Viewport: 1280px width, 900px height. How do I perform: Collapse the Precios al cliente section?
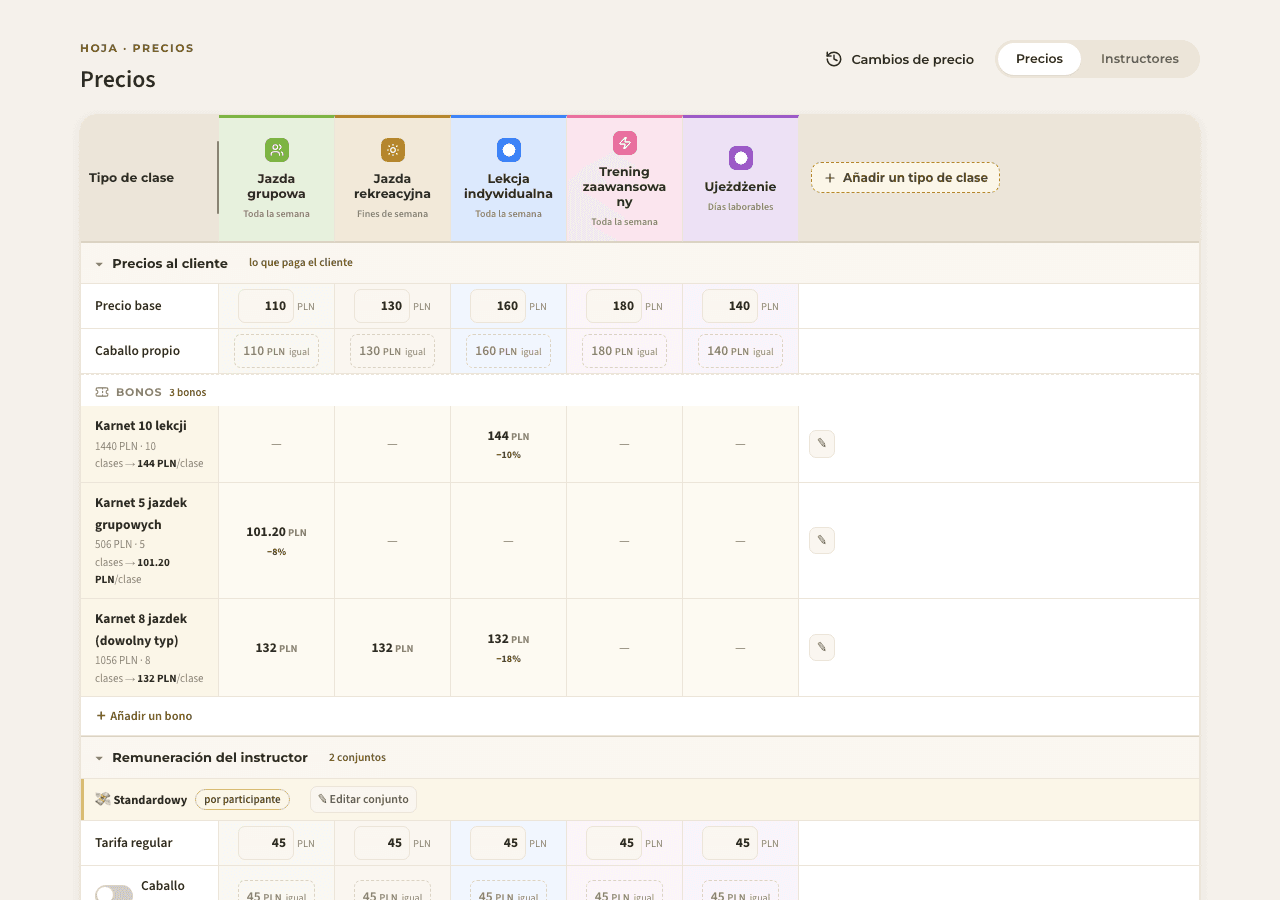pyautogui.click(x=99, y=264)
